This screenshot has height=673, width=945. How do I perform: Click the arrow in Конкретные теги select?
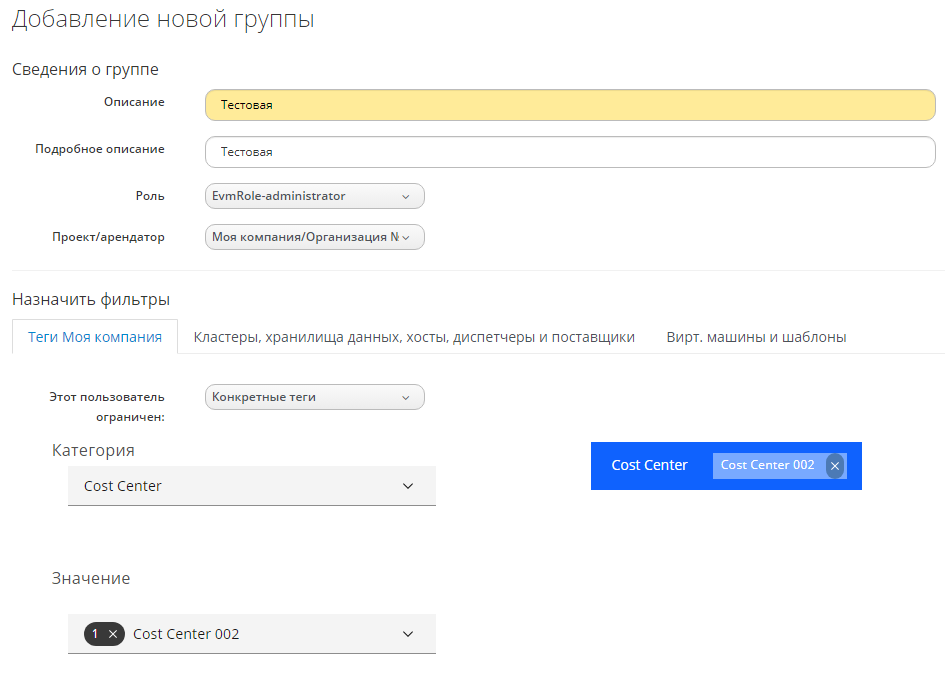click(x=405, y=398)
